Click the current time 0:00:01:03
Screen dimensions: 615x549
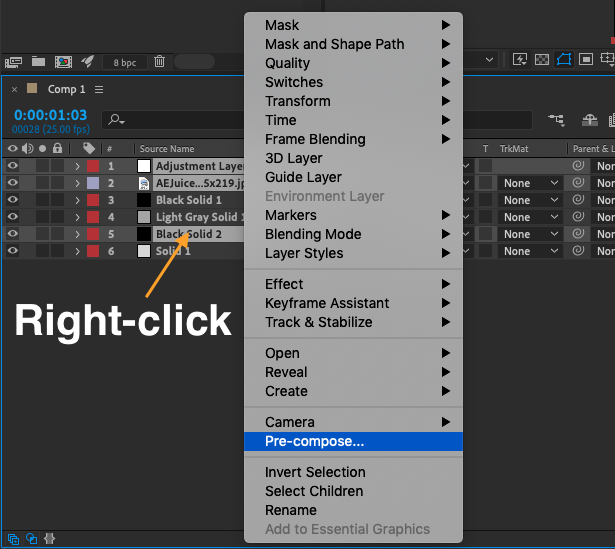click(50, 115)
